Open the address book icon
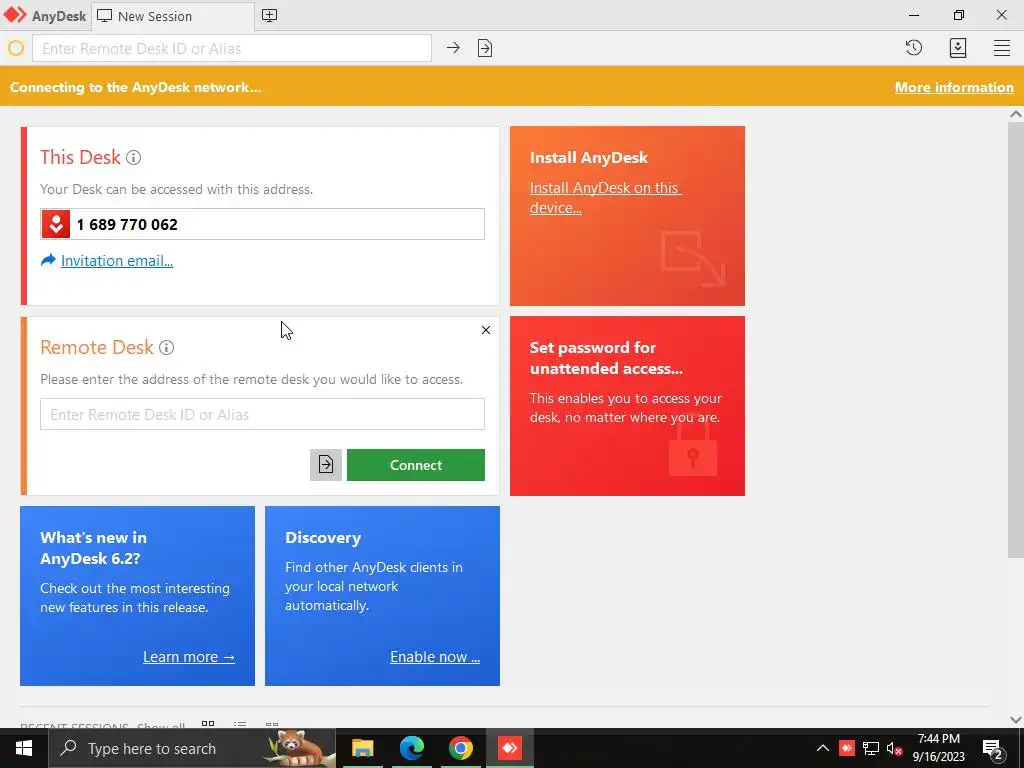Viewport: 1024px width, 768px height. tap(957, 48)
